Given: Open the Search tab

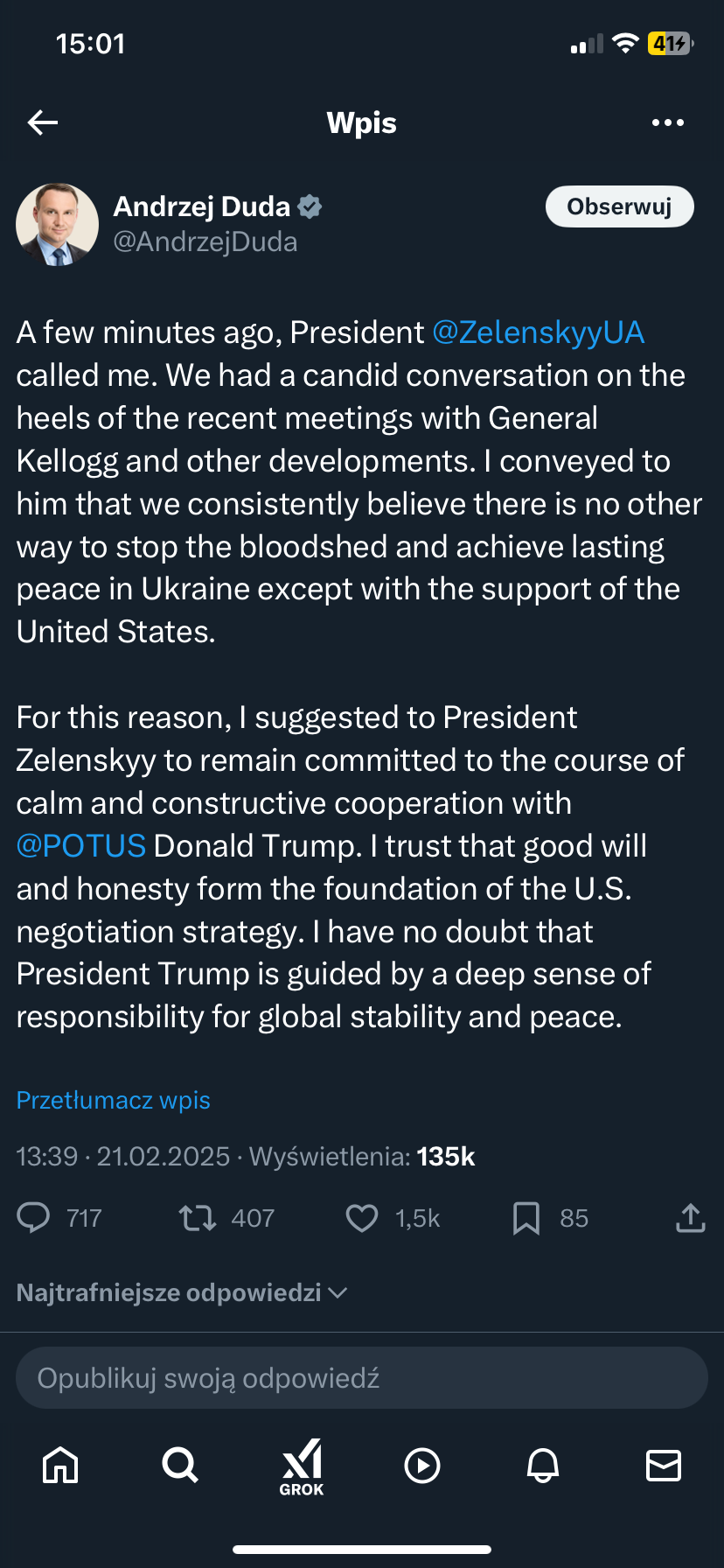Looking at the screenshot, I should click(x=180, y=1465).
